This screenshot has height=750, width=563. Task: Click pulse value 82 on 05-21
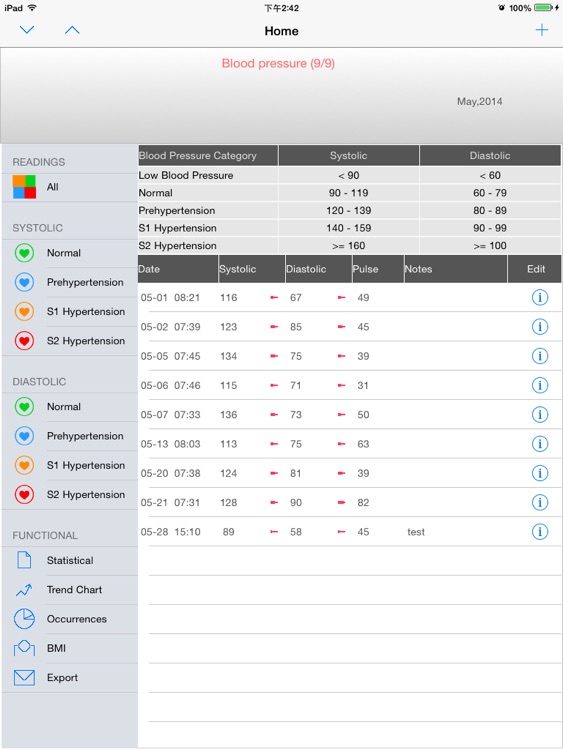click(363, 502)
